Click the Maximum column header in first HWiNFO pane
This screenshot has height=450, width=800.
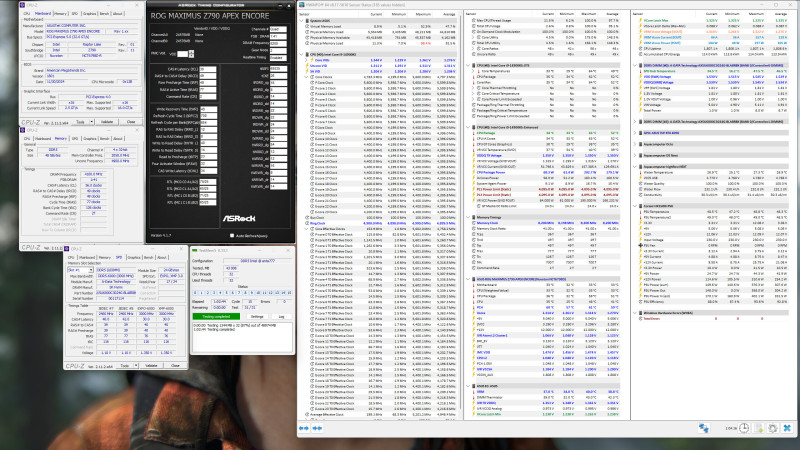423,14
